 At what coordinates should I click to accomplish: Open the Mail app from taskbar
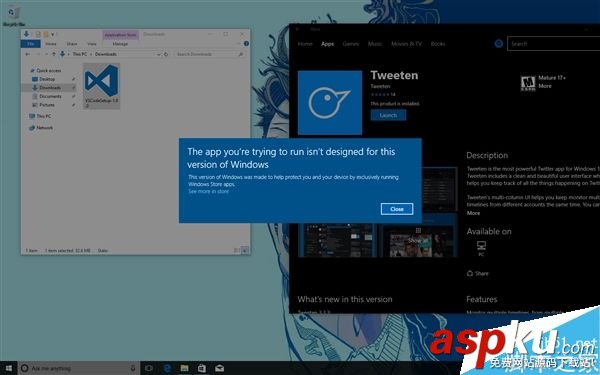(219, 368)
